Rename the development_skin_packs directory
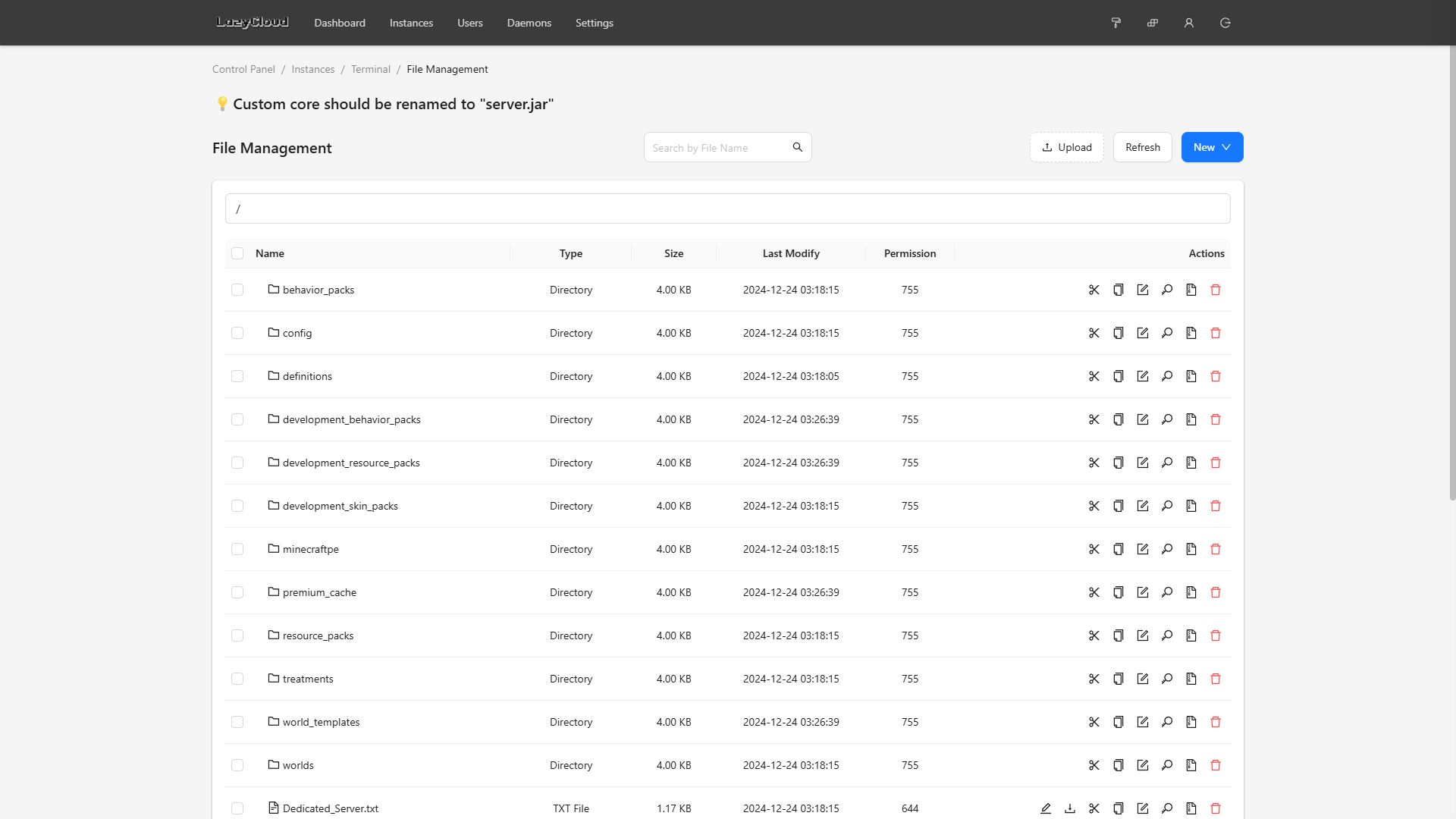1456x819 pixels. click(1143, 506)
